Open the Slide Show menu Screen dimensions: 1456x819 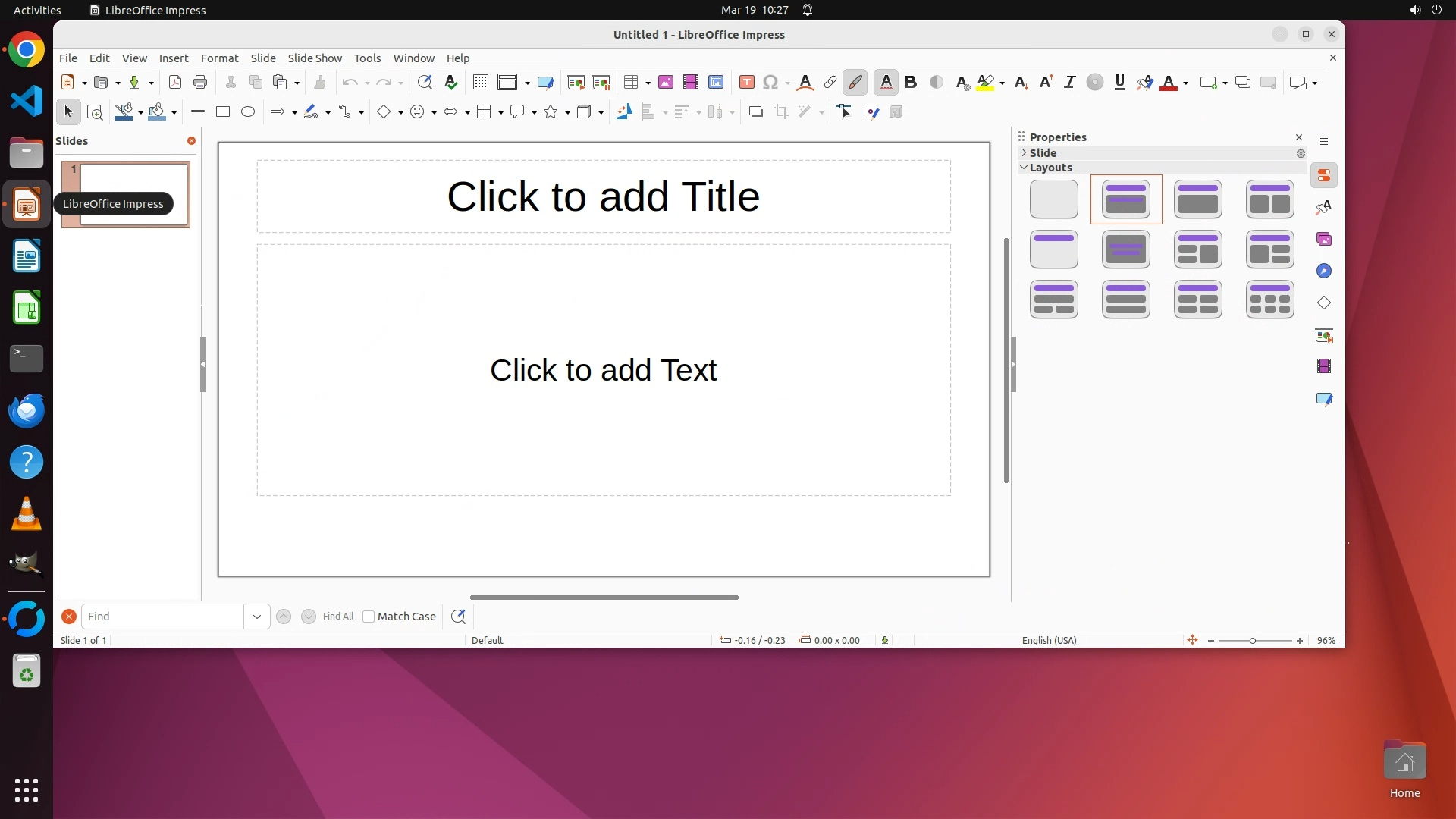tap(315, 58)
